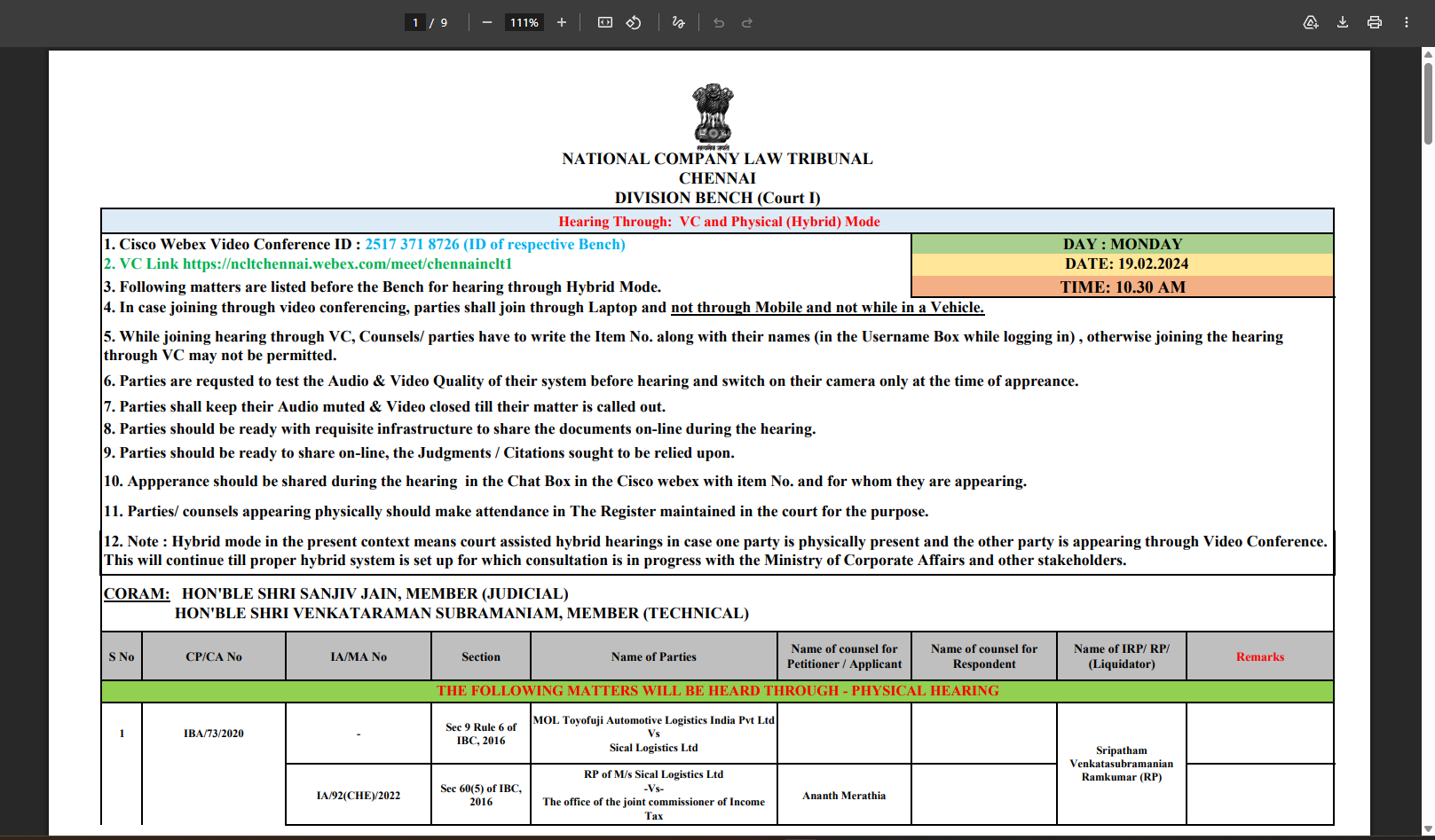Click the redo arrow icon

click(x=747, y=22)
